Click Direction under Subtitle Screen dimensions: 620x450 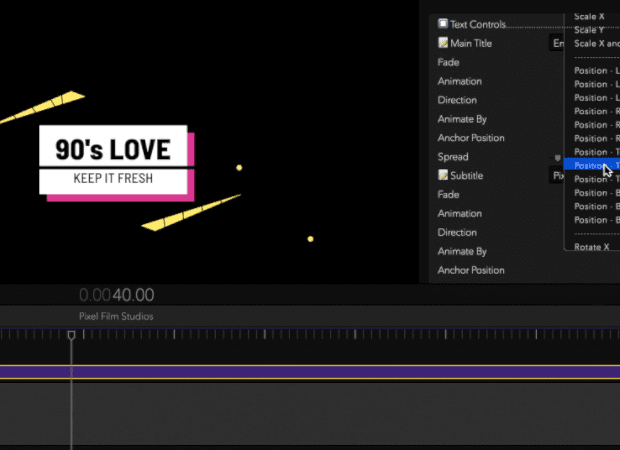click(457, 233)
